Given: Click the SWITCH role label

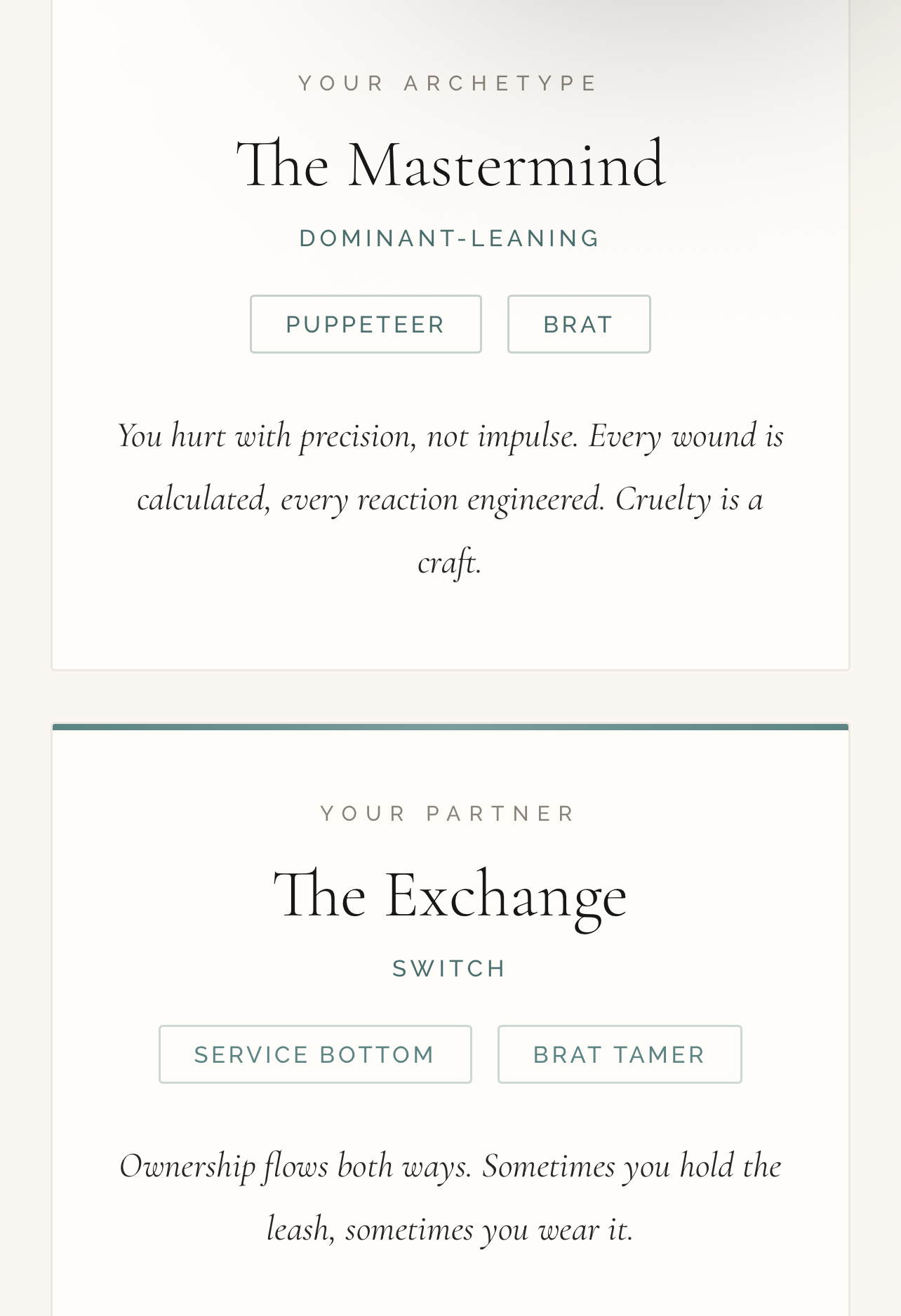Looking at the screenshot, I should point(450,969).
